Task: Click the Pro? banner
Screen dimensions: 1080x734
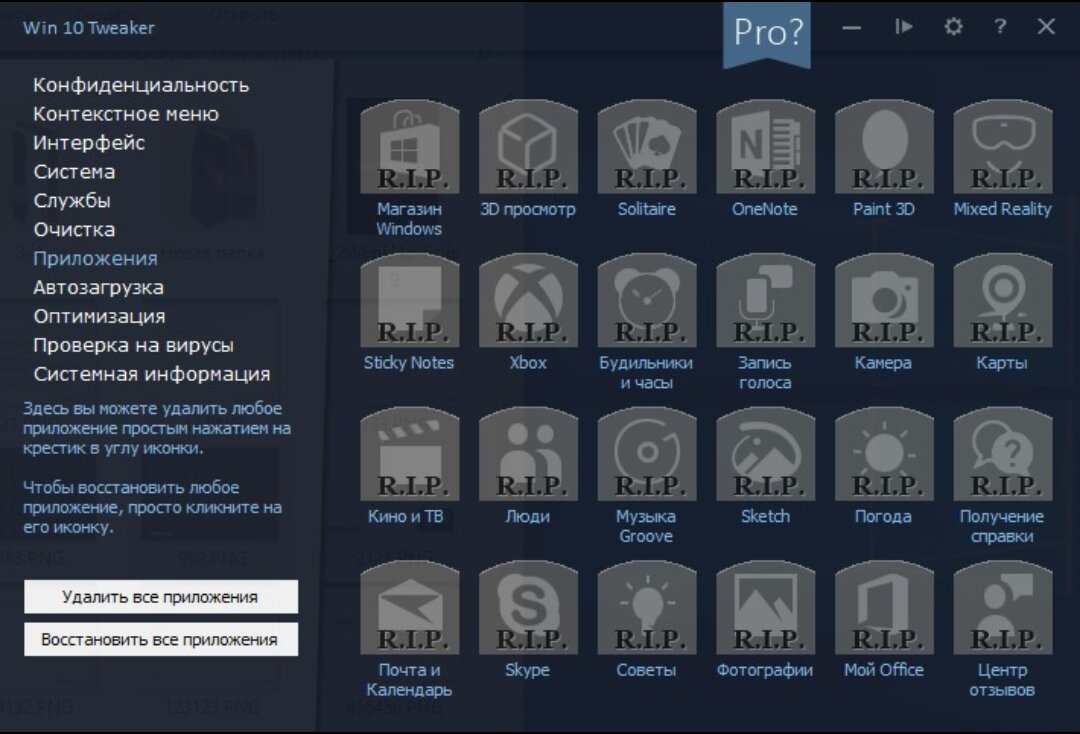Action: [x=767, y=33]
